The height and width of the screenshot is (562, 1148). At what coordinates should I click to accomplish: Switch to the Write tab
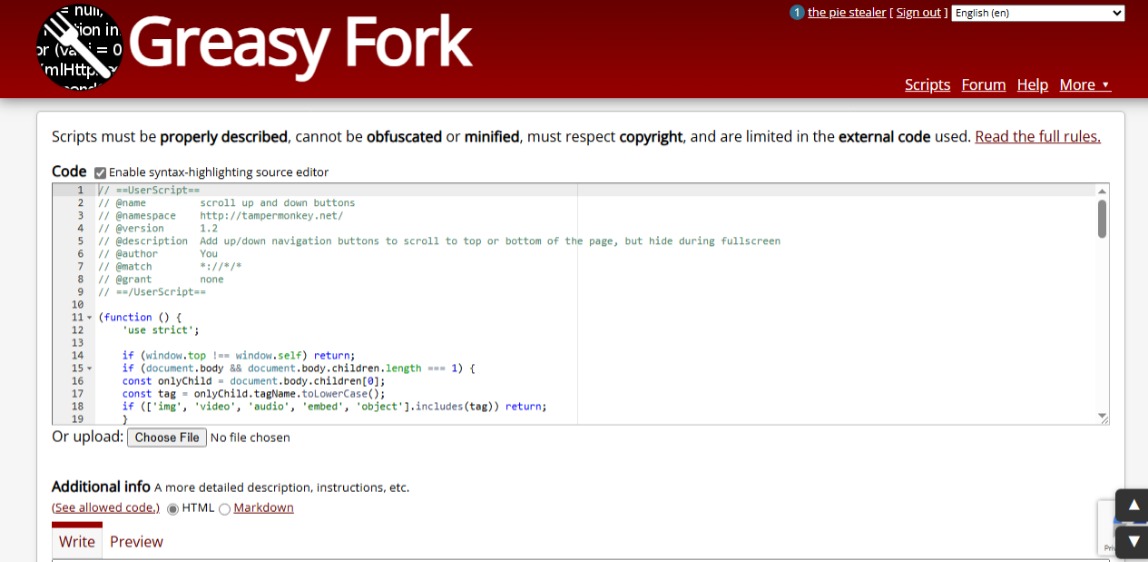click(77, 542)
